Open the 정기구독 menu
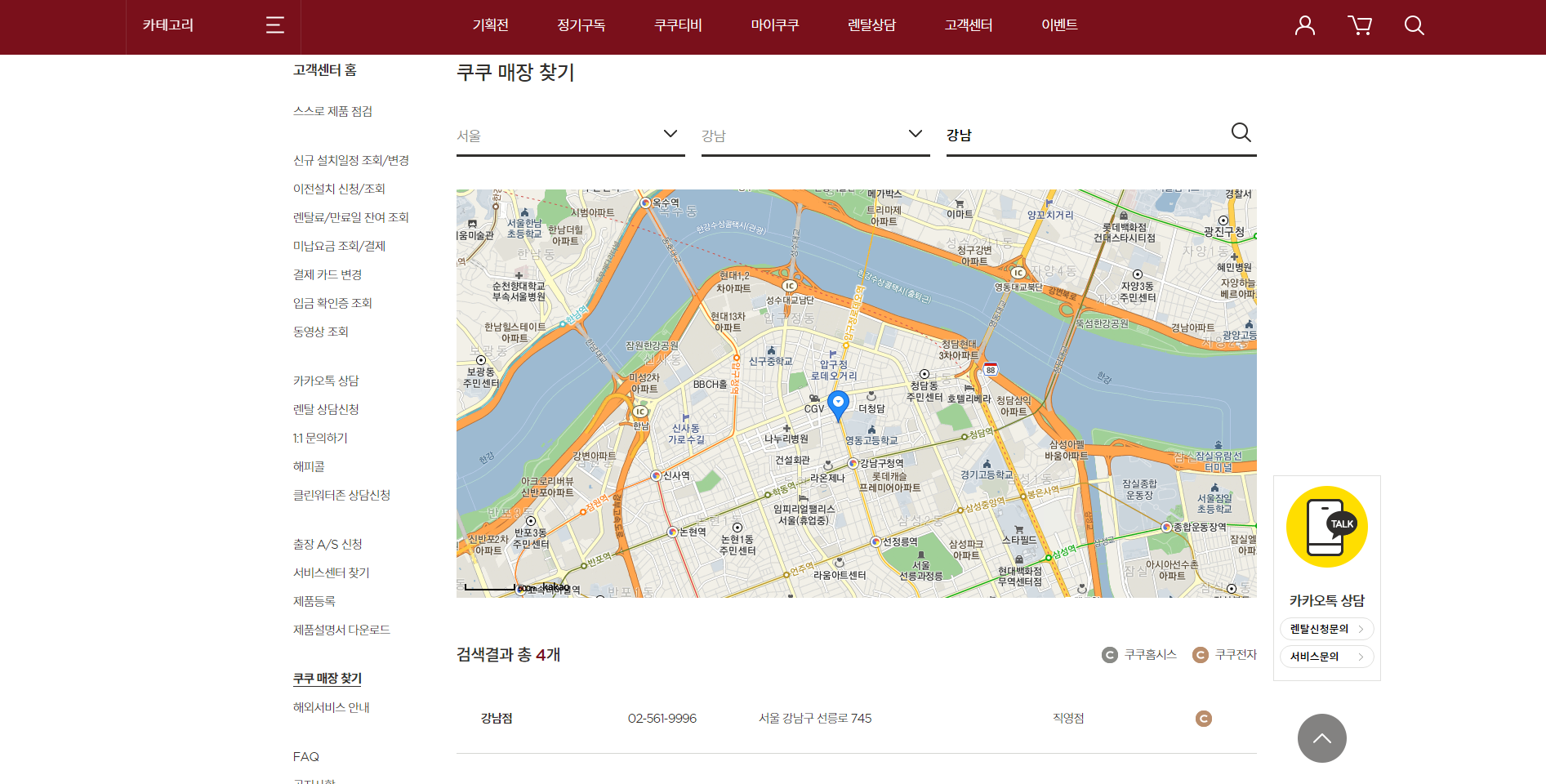This screenshot has width=1546, height=784. [581, 25]
